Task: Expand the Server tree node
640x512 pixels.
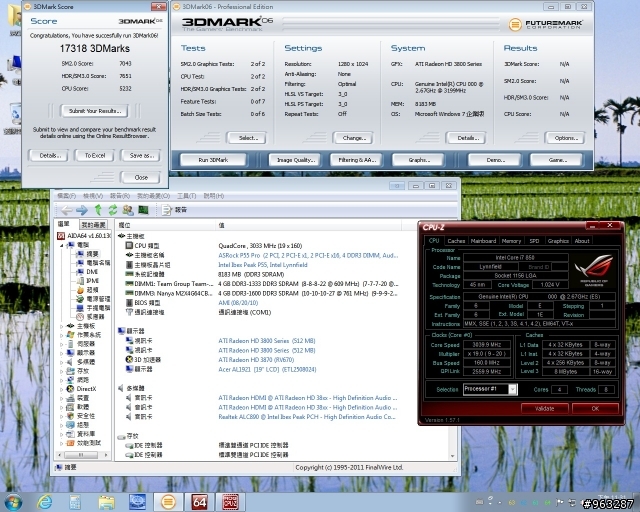Action: click(62, 344)
